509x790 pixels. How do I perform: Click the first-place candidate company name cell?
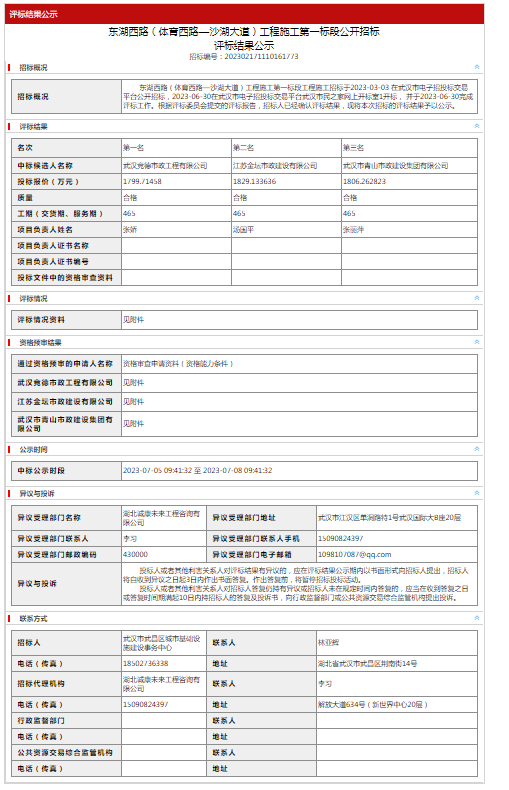point(176,165)
